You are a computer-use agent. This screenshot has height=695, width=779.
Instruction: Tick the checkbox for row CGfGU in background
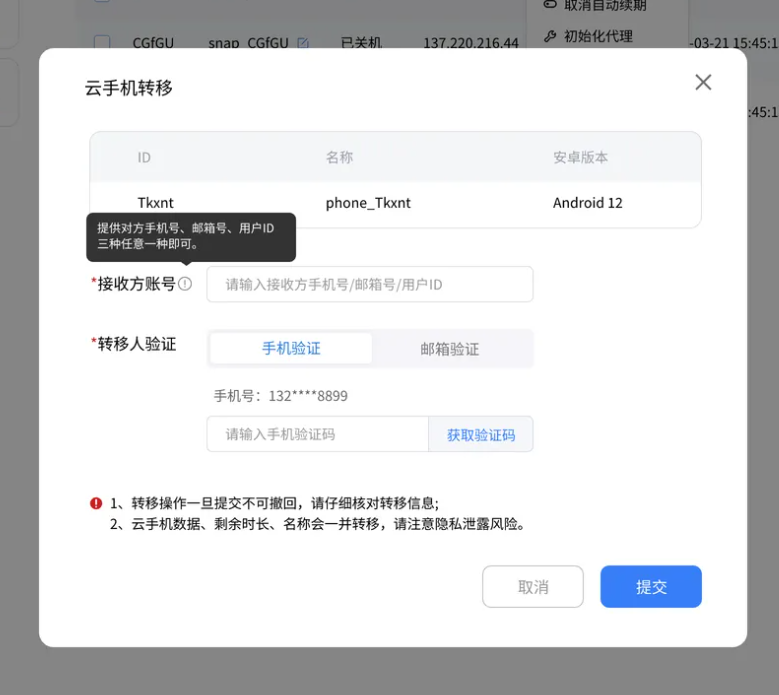point(102,42)
